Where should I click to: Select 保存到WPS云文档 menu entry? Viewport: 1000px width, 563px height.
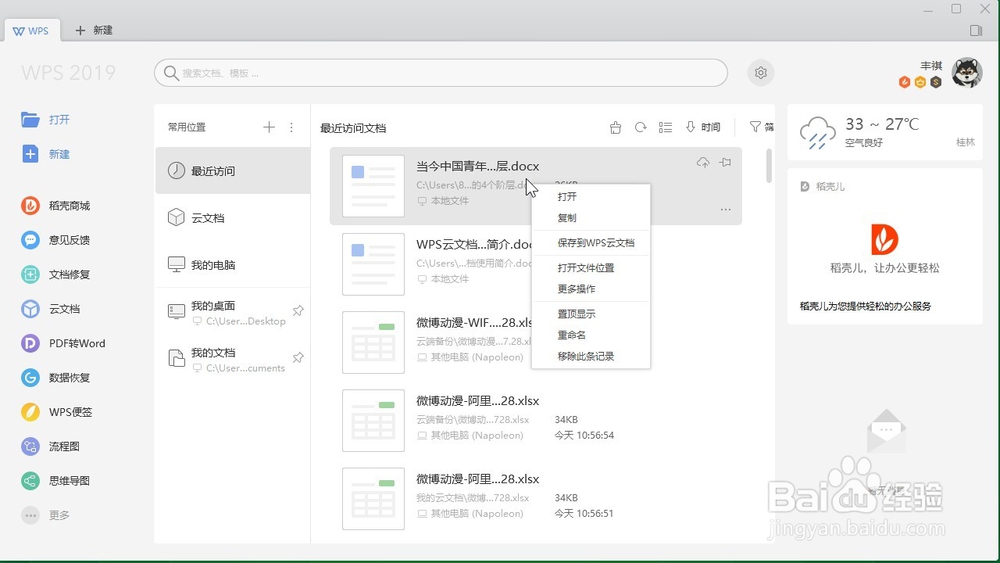pyautogui.click(x=591, y=243)
